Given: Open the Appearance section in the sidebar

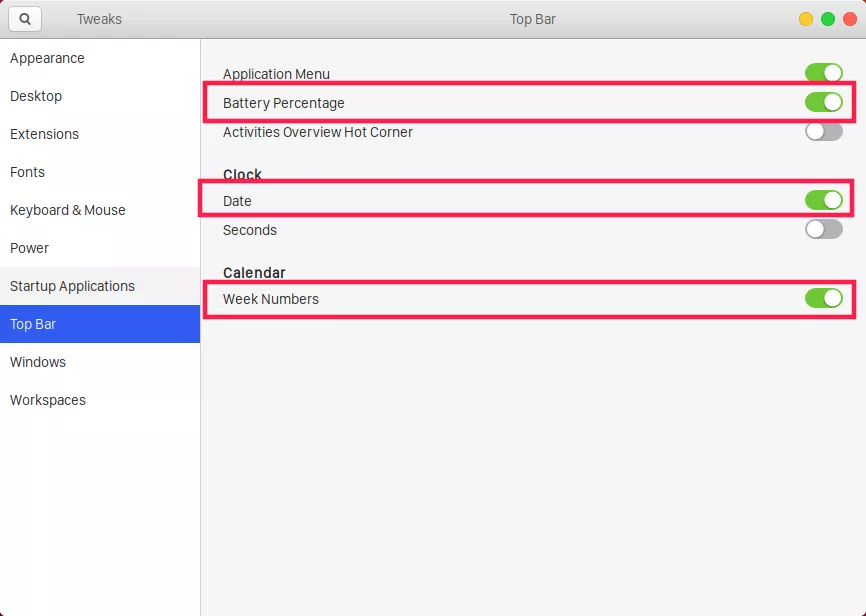Looking at the screenshot, I should pos(47,58).
